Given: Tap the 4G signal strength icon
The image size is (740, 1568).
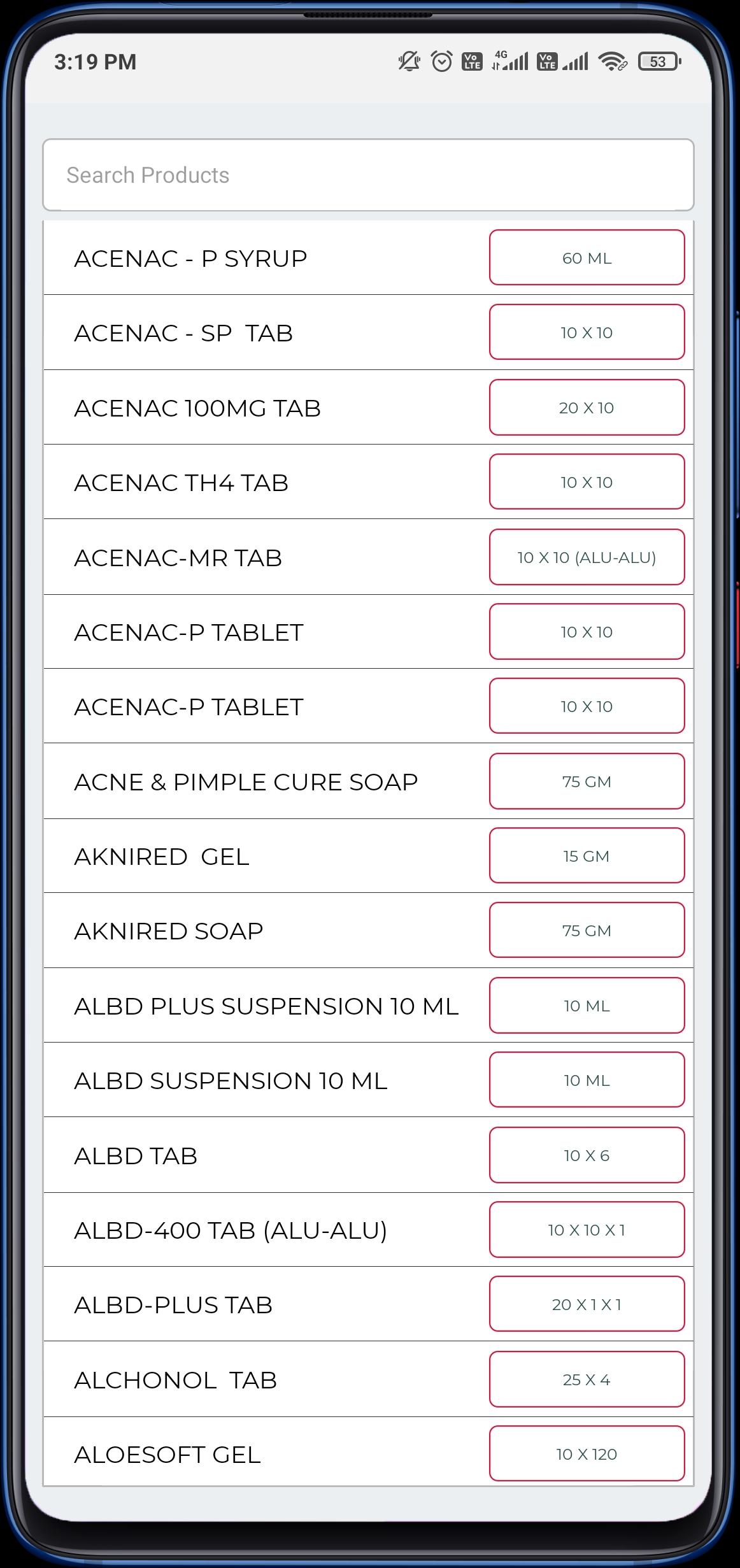Looking at the screenshot, I should 510,61.
